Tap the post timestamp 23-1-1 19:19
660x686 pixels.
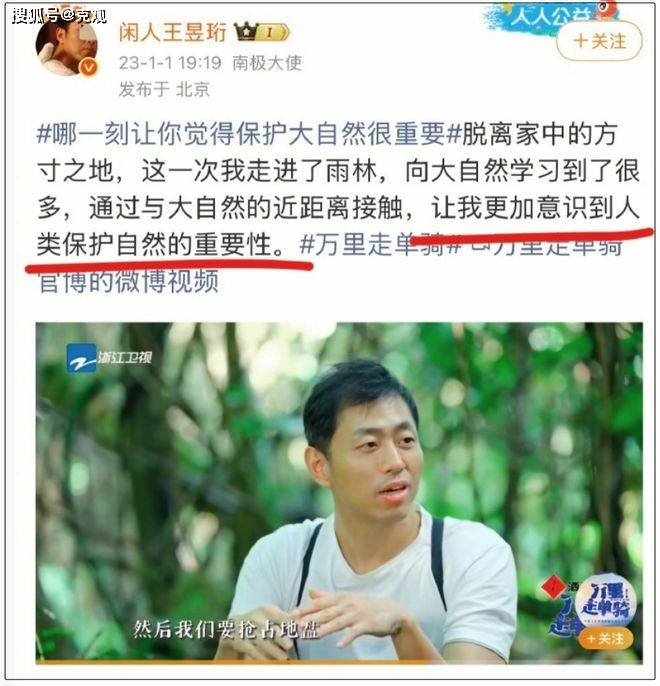coord(170,63)
